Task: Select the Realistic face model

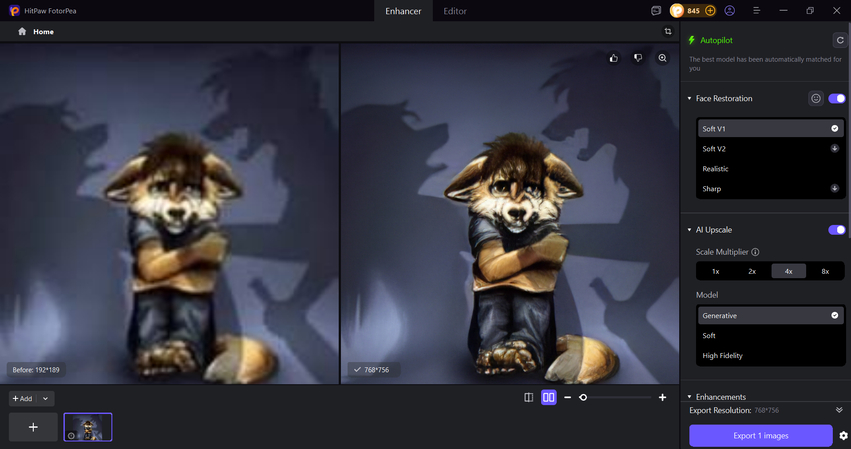Action: pyautogui.click(x=770, y=169)
